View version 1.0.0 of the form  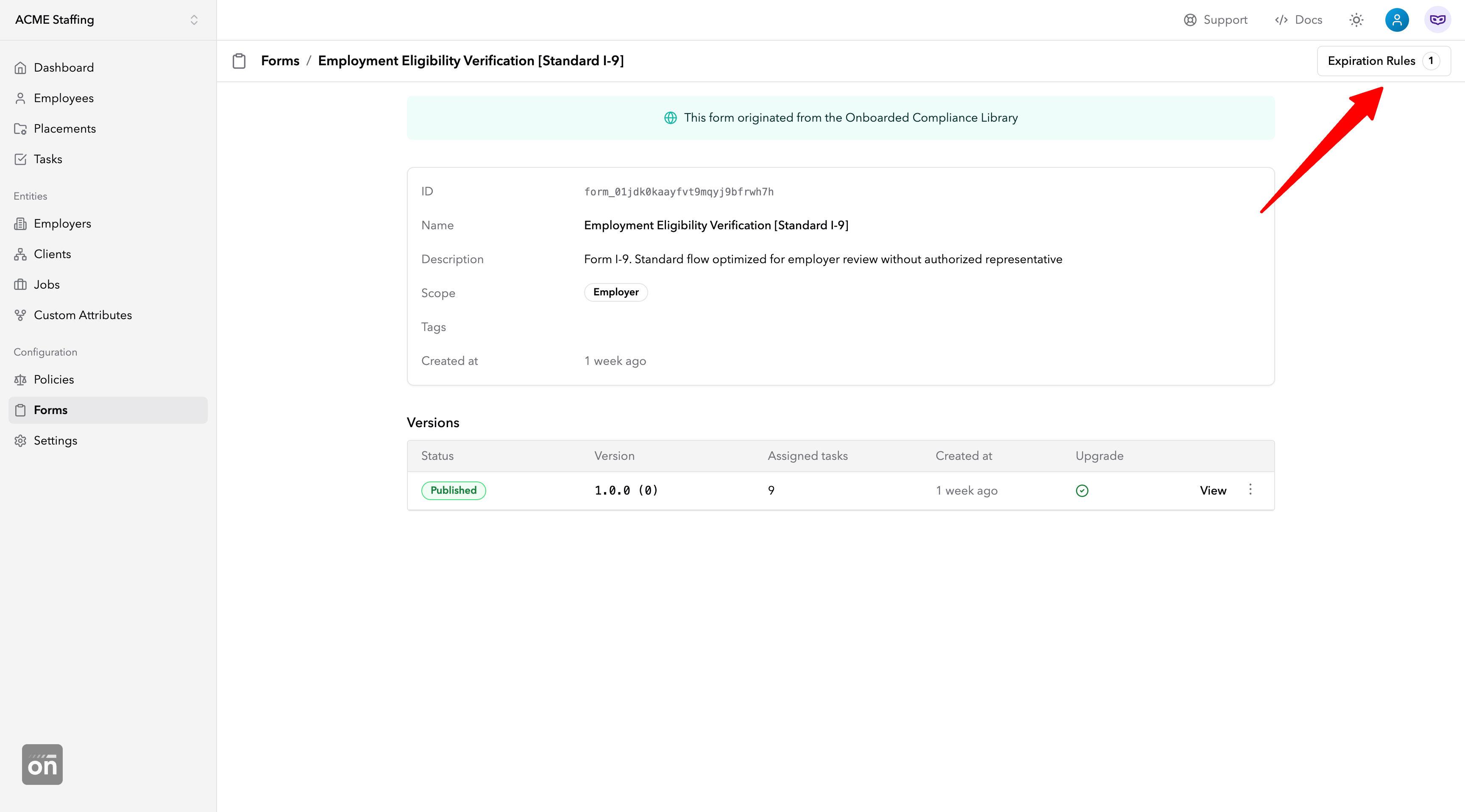pyautogui.click(x=1212, y=491)
